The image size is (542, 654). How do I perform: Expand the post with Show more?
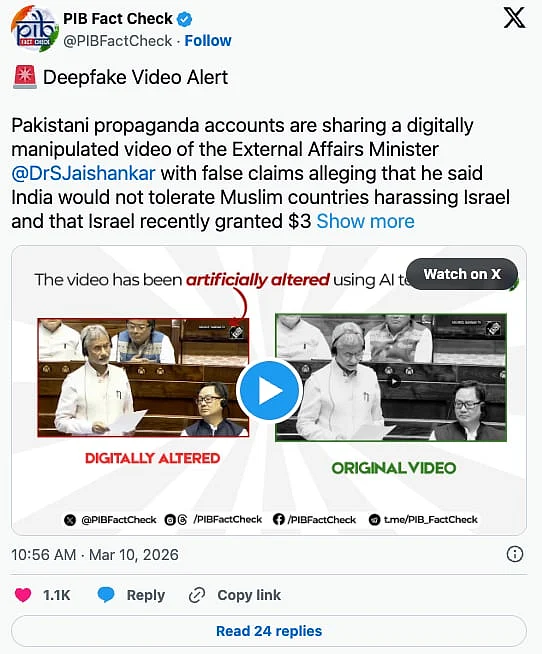(365, 221)
